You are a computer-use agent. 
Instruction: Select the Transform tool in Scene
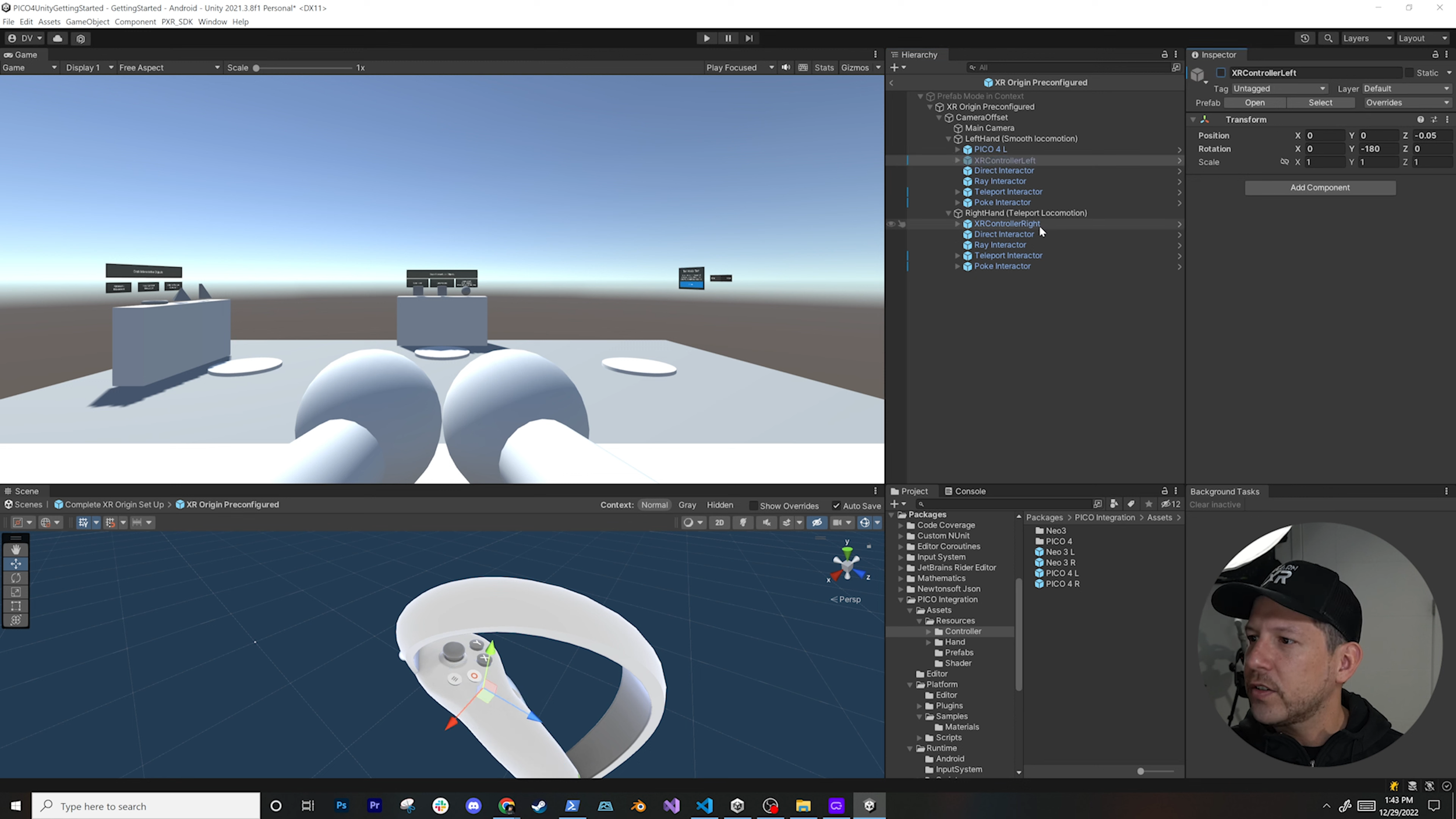pyautogui.click(x=16, y=620)
